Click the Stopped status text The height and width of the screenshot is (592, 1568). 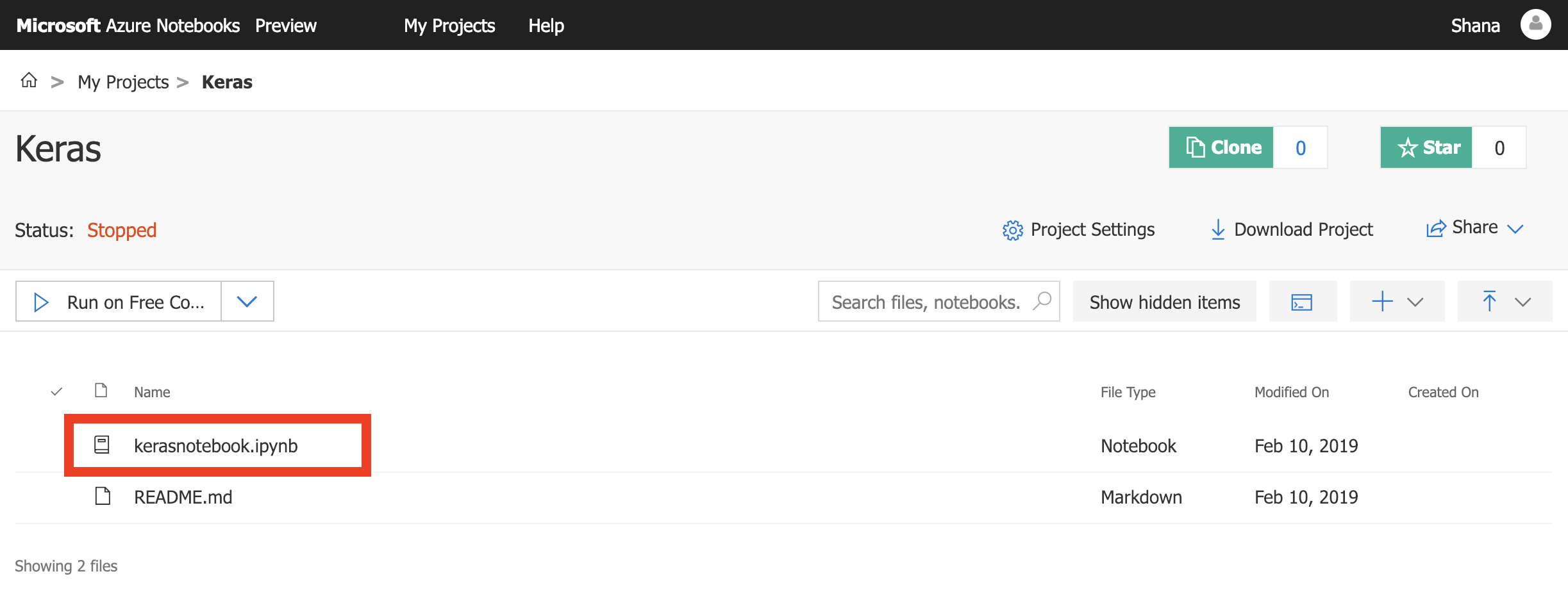coord(122,229)
